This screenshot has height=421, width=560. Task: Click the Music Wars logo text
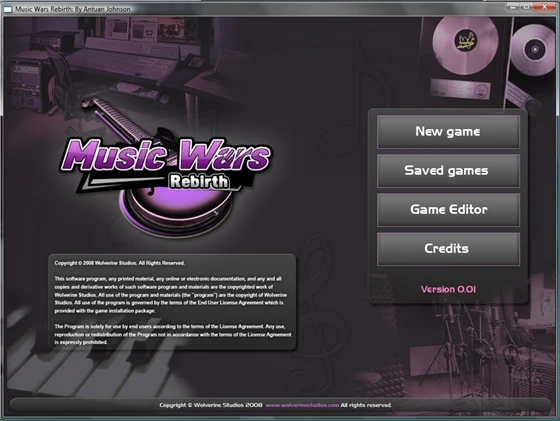click(166, 155)
